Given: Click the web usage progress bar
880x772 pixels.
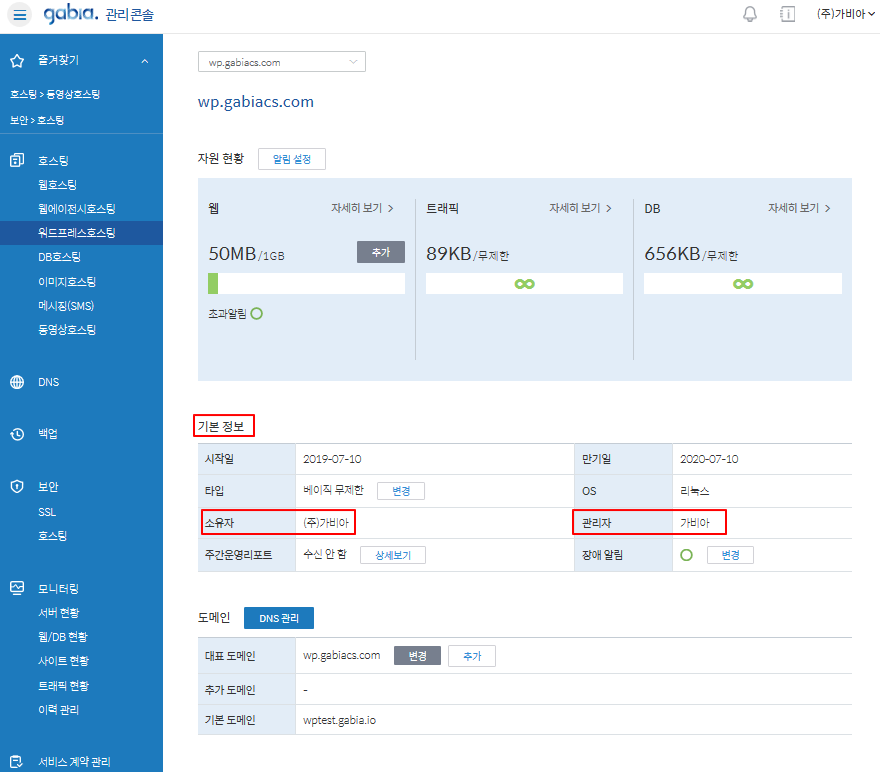Looking at the screenshot, I should (x=306, y=283).
